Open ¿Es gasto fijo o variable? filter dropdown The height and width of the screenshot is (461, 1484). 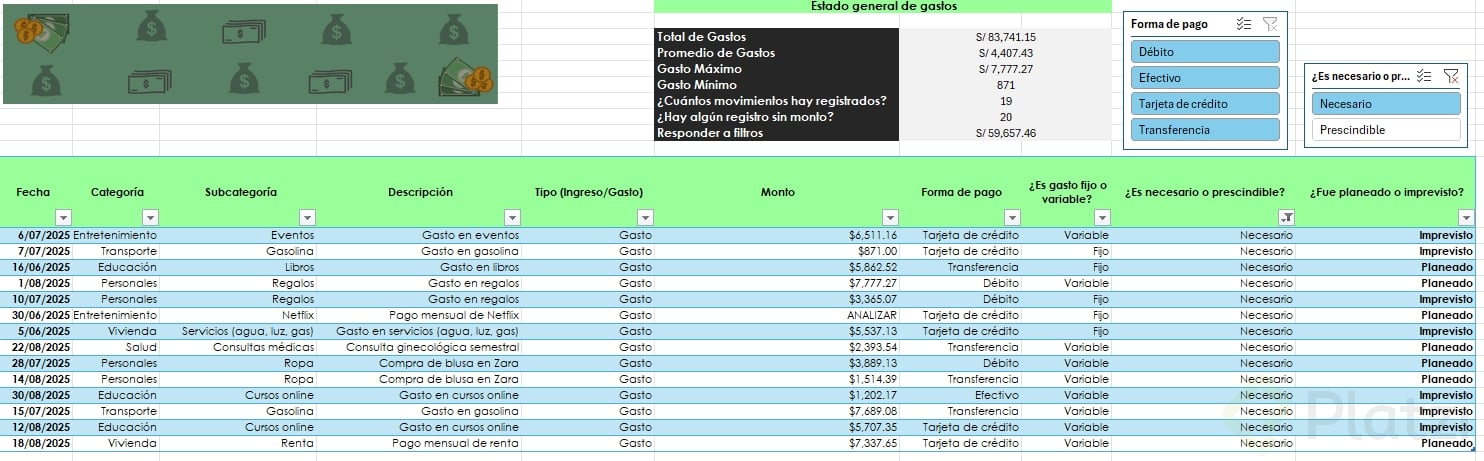click(x=1102, y=217)
